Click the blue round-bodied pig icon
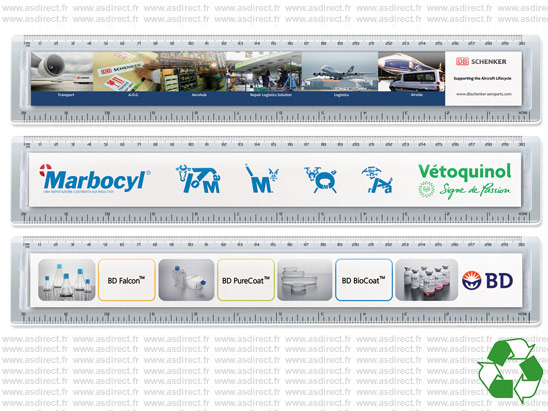This screenshot has width=548, height=411. (x=320, y=180)
